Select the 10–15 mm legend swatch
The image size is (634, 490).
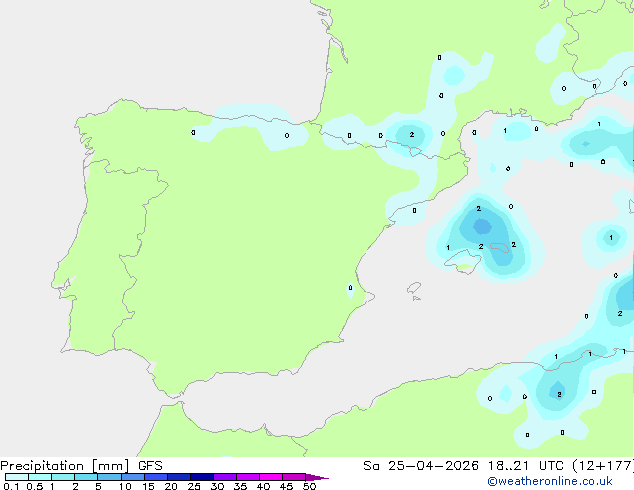pyautogui.click(x=132, y=477)
